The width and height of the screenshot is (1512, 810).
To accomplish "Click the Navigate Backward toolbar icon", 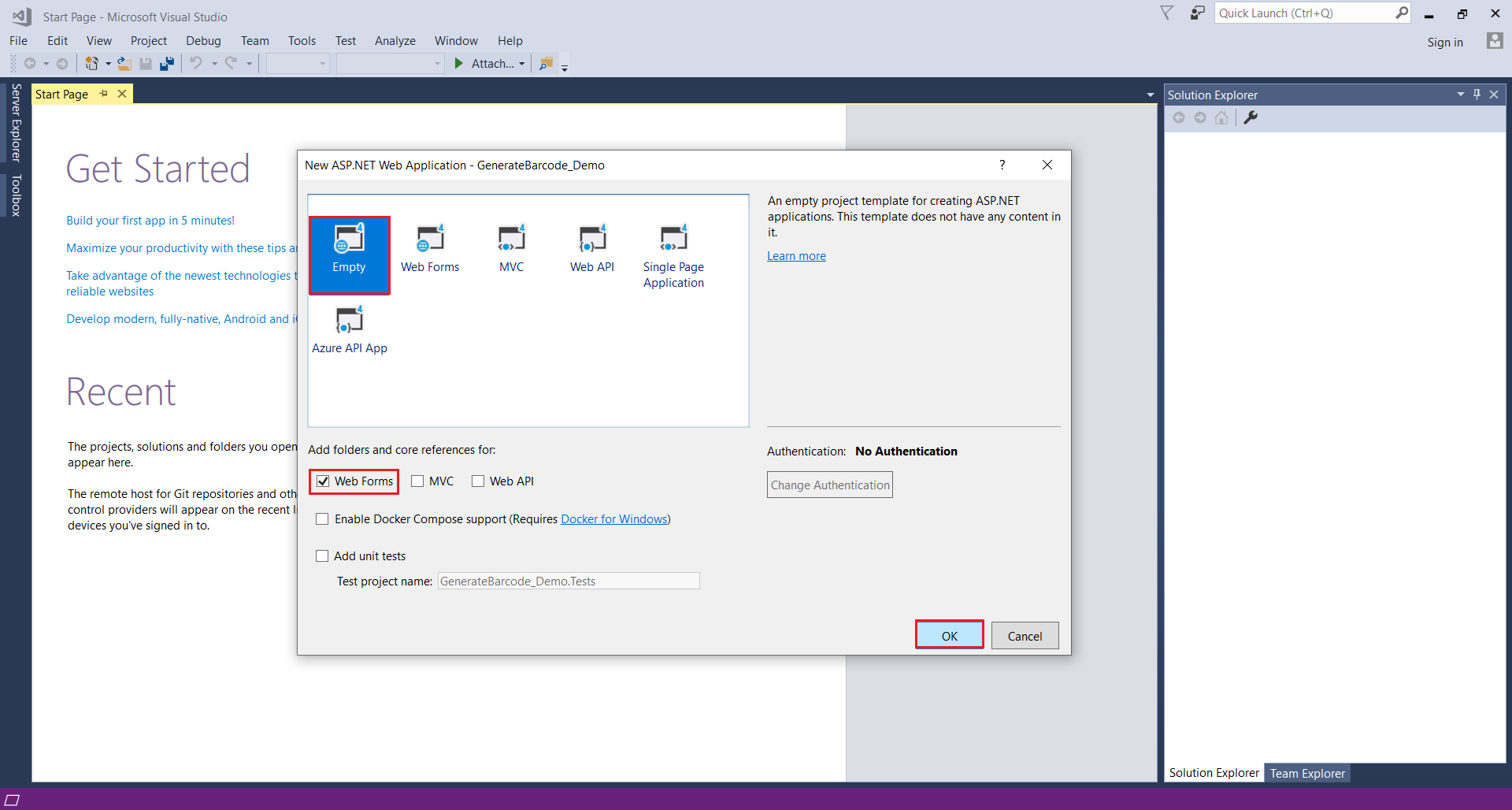I will [30, 64].
